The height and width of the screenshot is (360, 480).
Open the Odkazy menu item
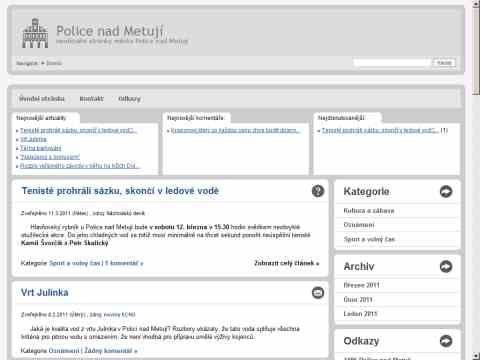pyautogui.click(x=129, y=99)
